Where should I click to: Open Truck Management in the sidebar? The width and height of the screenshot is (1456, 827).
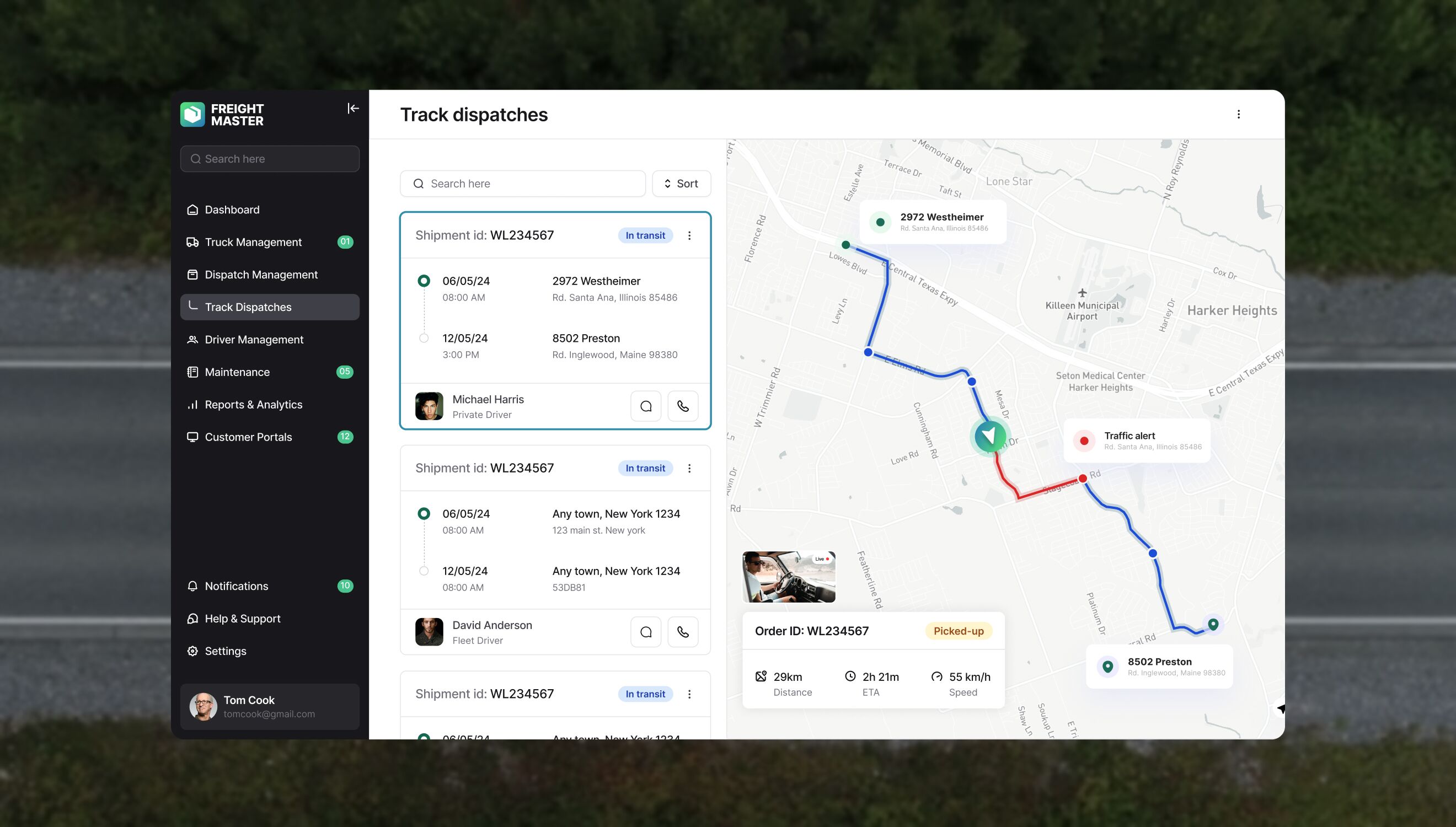270,242
